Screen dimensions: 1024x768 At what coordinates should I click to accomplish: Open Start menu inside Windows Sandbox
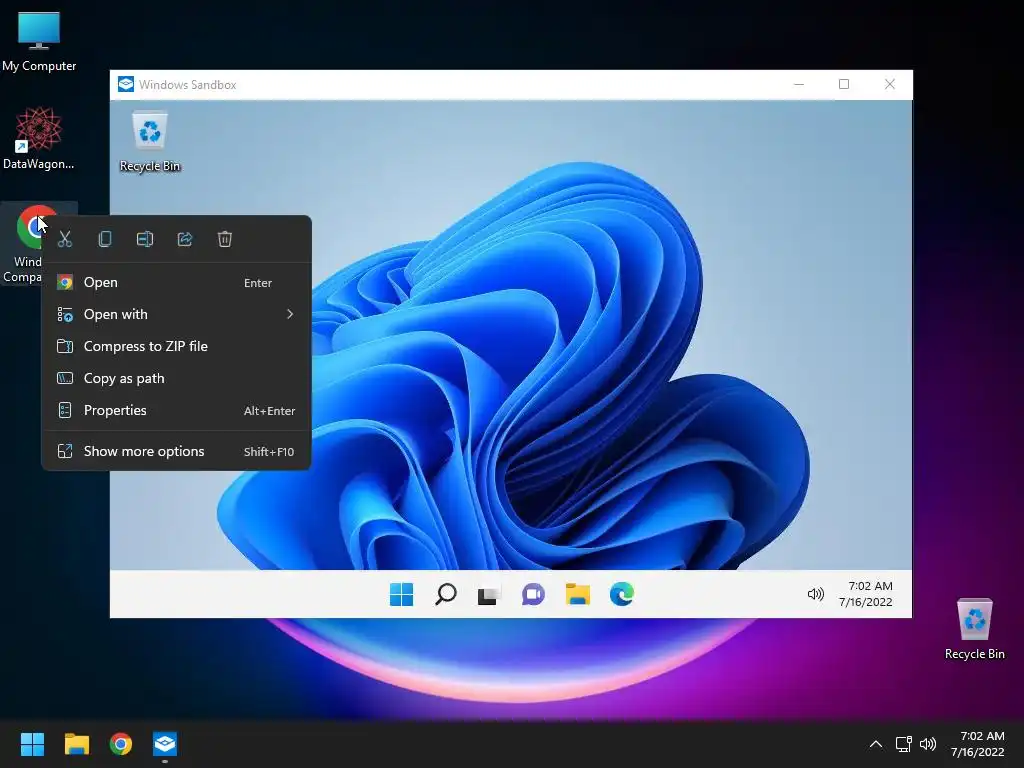point(401,594)
